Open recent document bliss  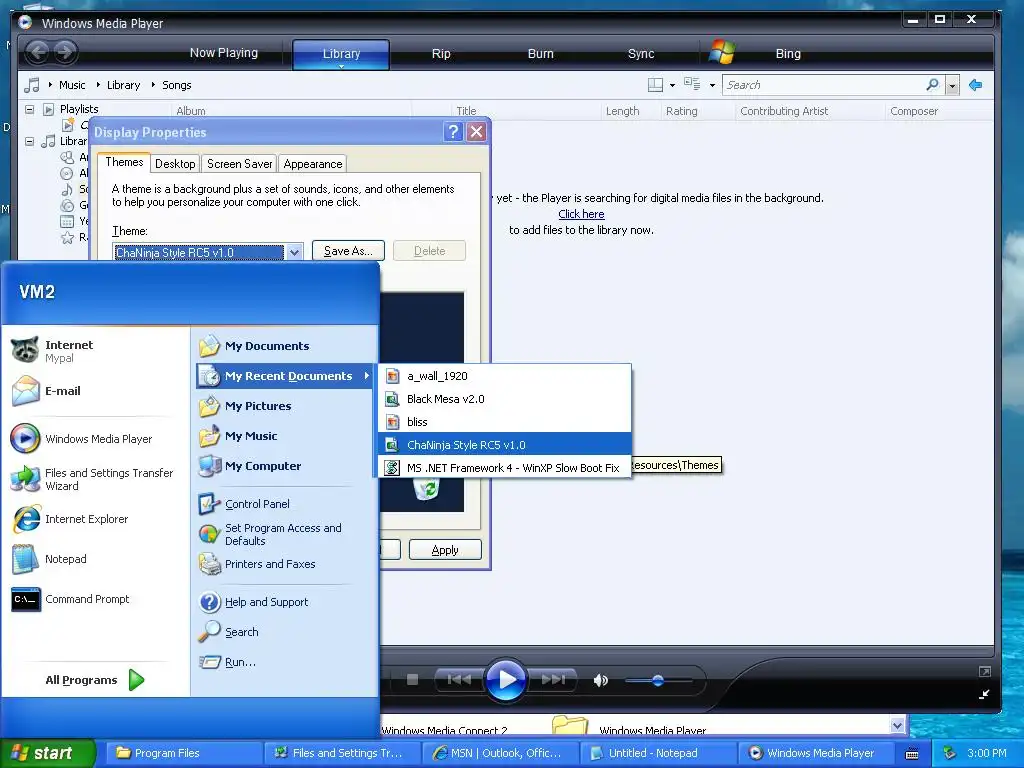(x=505, y=422)
